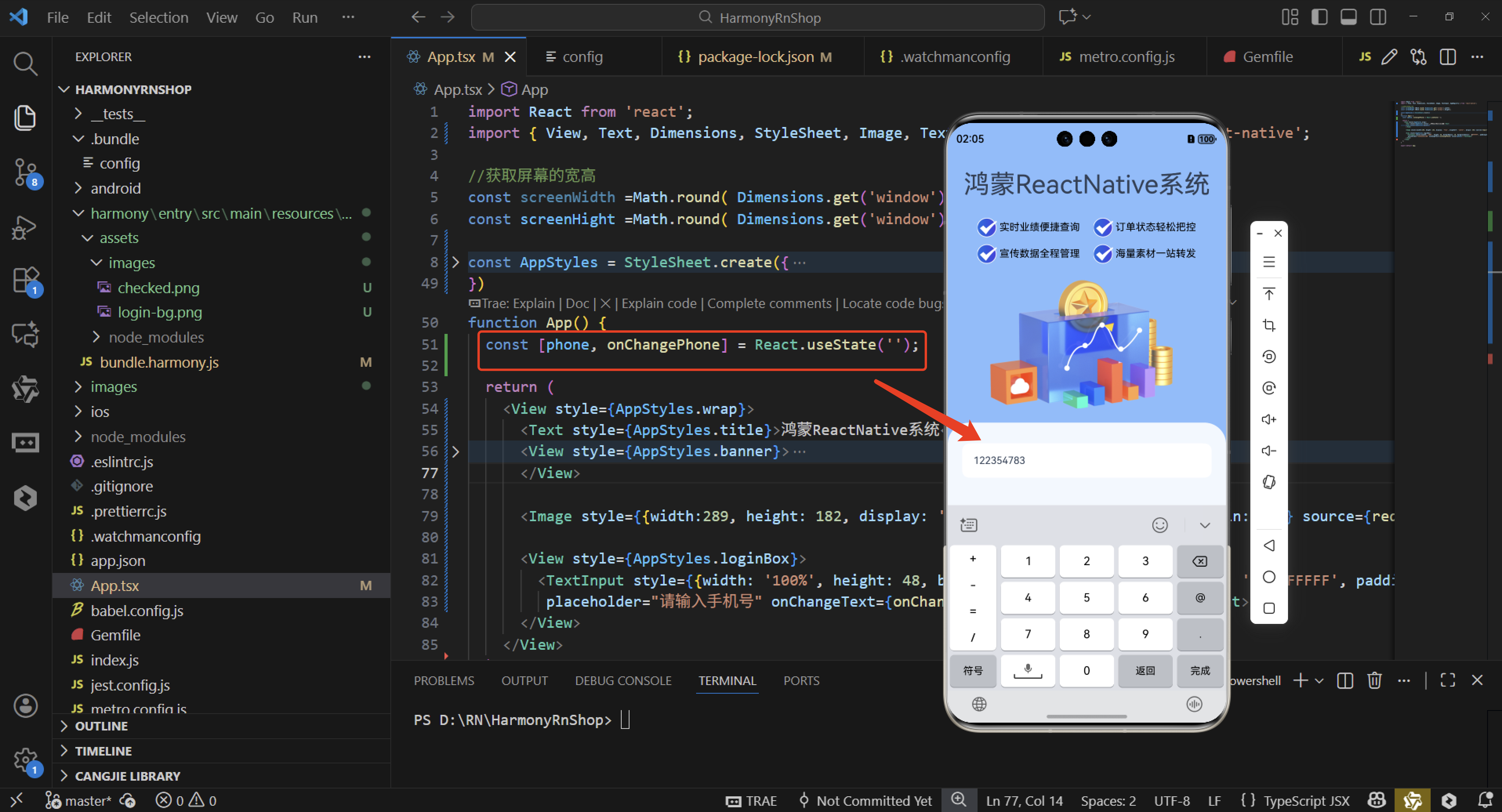The height and width of the screenshot is (812, 1502).
Task: Open Accounts menu in activity bar
Action: click(25, 706)
